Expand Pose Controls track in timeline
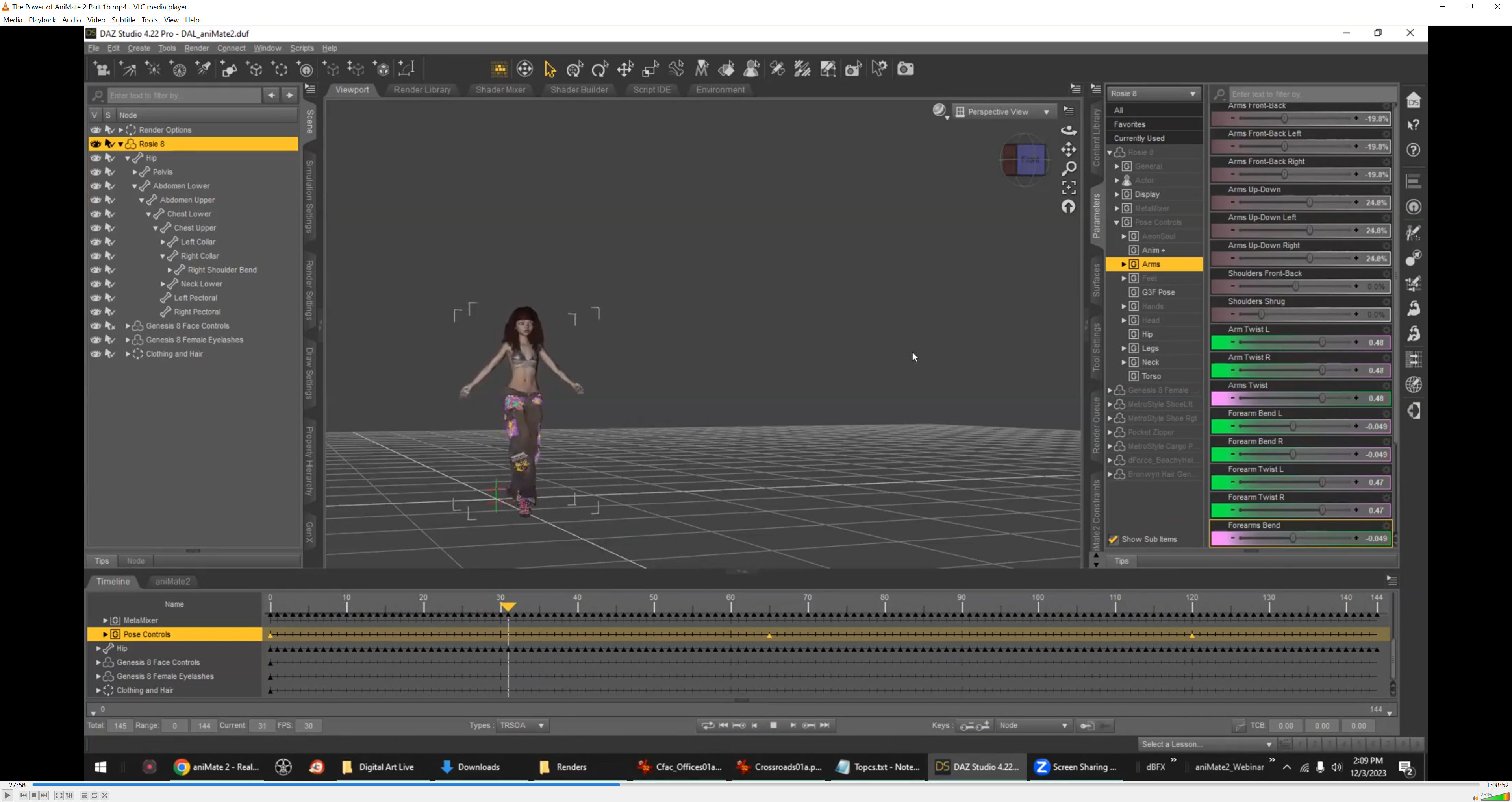Image resolution: width=1512 pixels, height=802 pixels. 105,634
